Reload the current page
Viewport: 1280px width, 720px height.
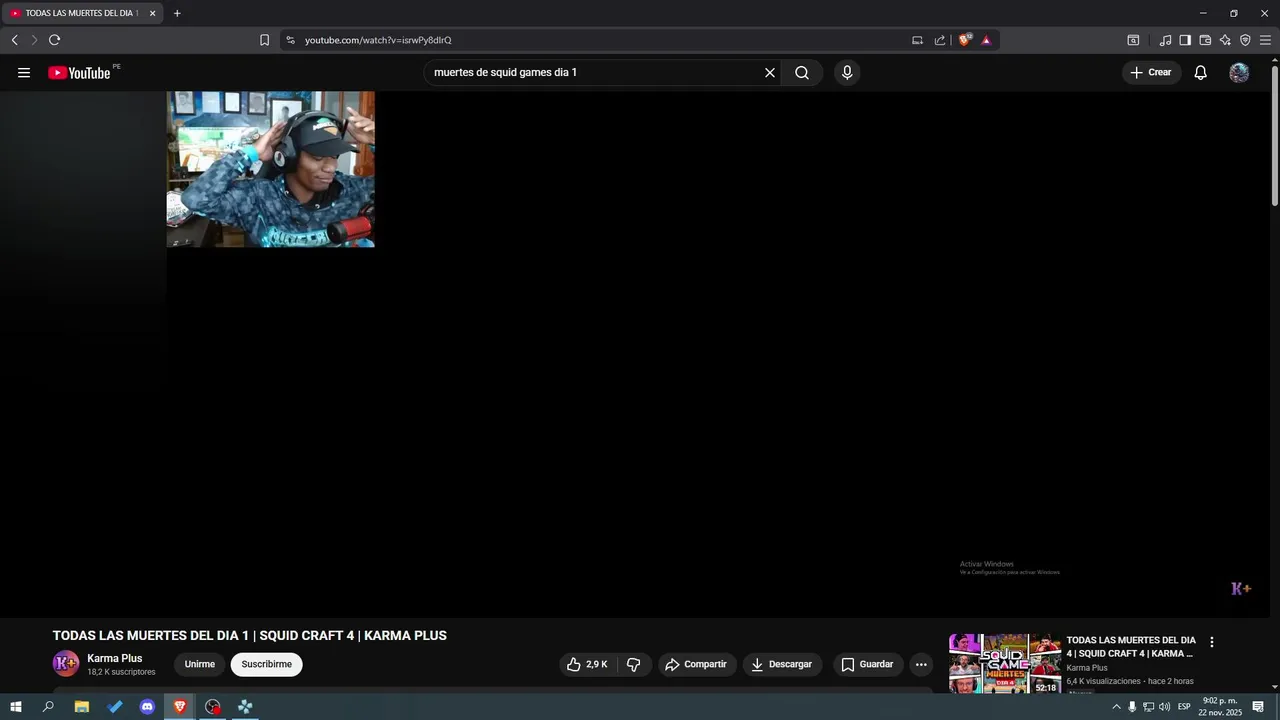(x=54, y=40)
